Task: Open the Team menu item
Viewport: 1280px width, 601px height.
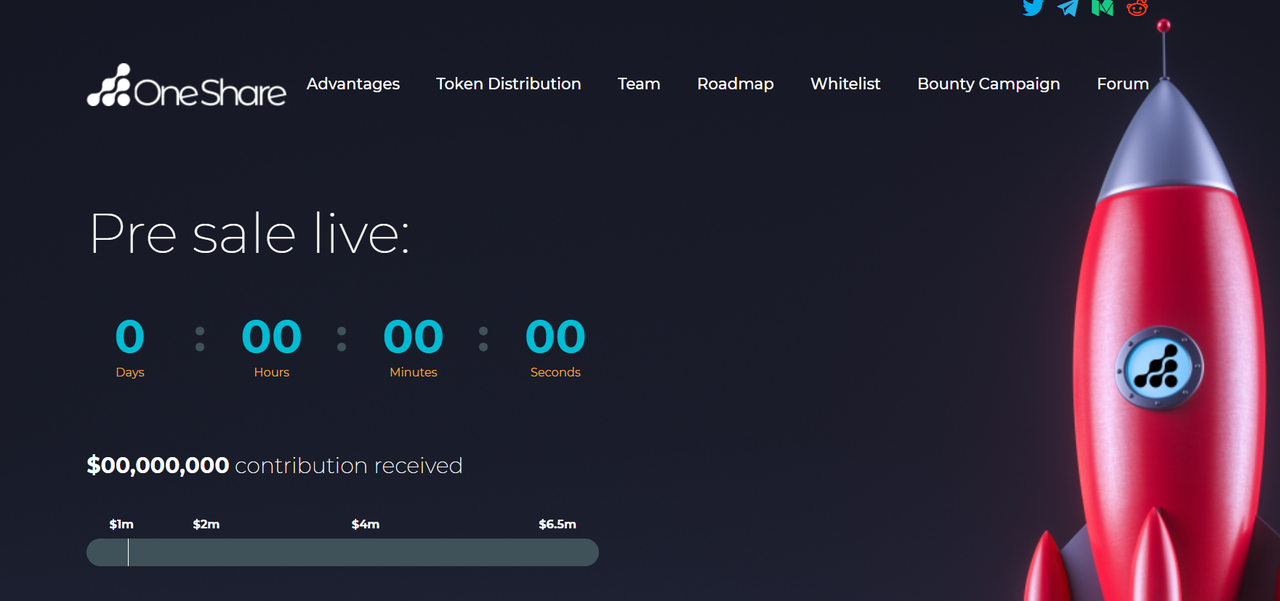Action: pyautogui.click(x=639, y=84)
